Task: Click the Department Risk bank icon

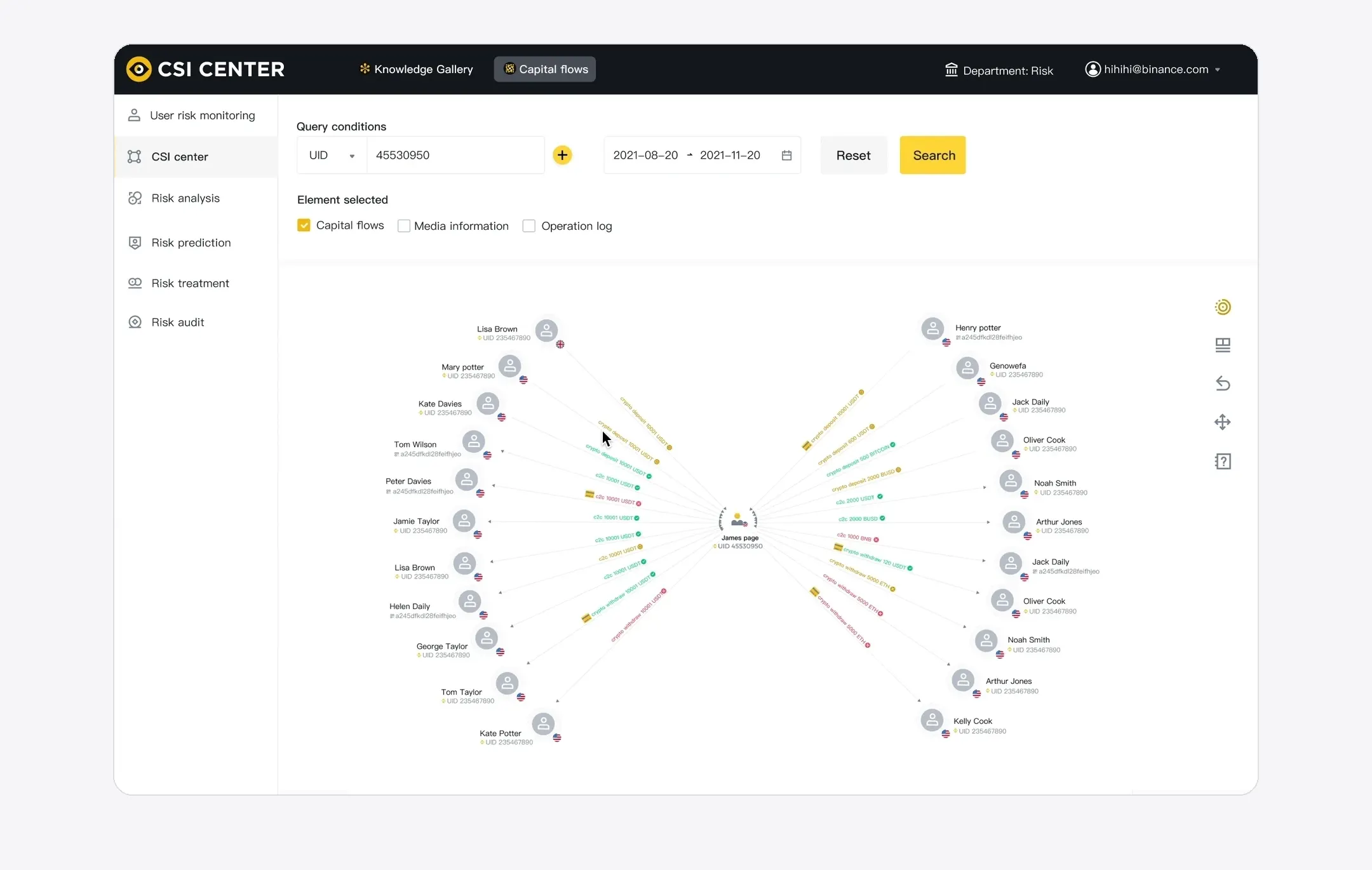Action: pos(951,69)
